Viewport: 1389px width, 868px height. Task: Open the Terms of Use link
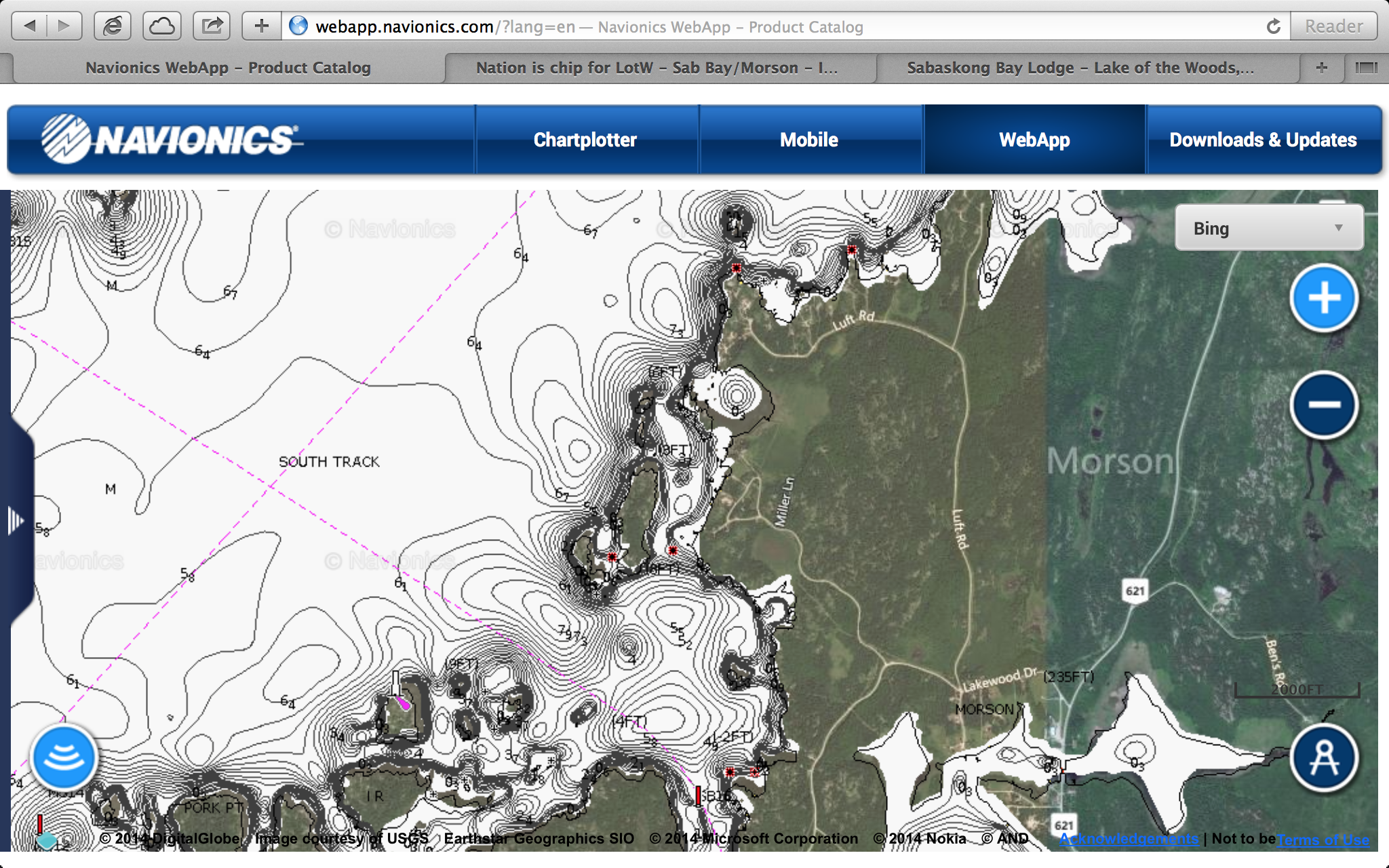pyautogui.click(x=1323, y=840)
